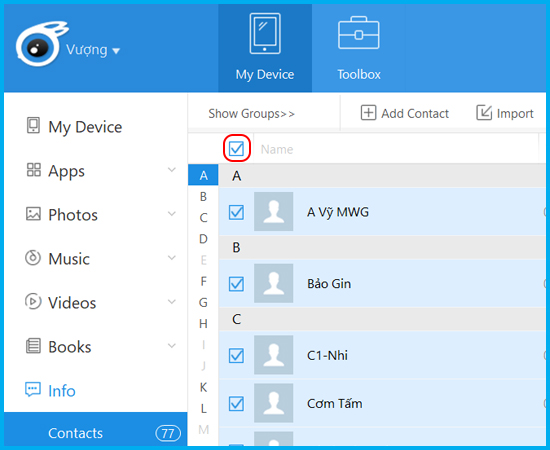Click the Import arrow icon
Image resolution: width=550 pixels, height=450 pixels.
(x=484, y=113)
